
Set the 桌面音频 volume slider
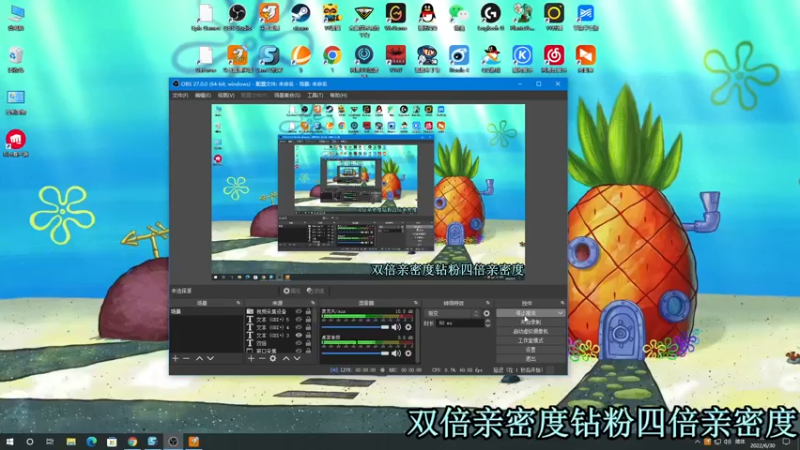355,353
